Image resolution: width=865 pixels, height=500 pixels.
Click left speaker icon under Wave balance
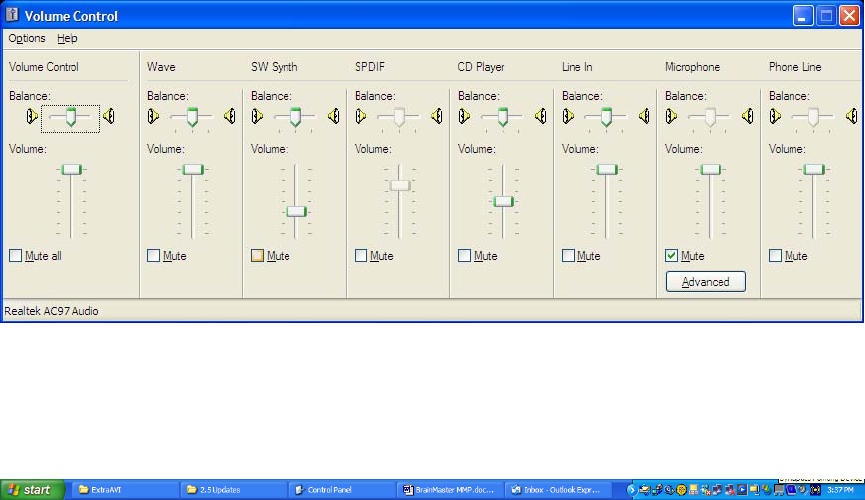pos(153,116)
